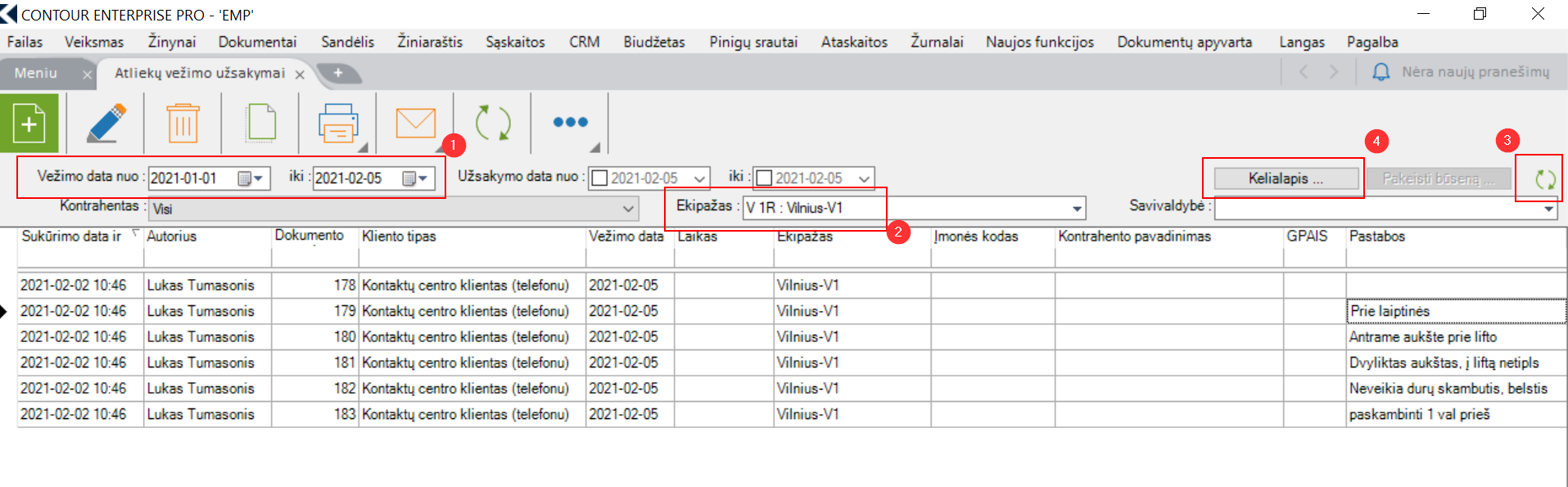Click the small green refresh button at right
This screenshot has height=487, width=1568.
pos(1545,179)
